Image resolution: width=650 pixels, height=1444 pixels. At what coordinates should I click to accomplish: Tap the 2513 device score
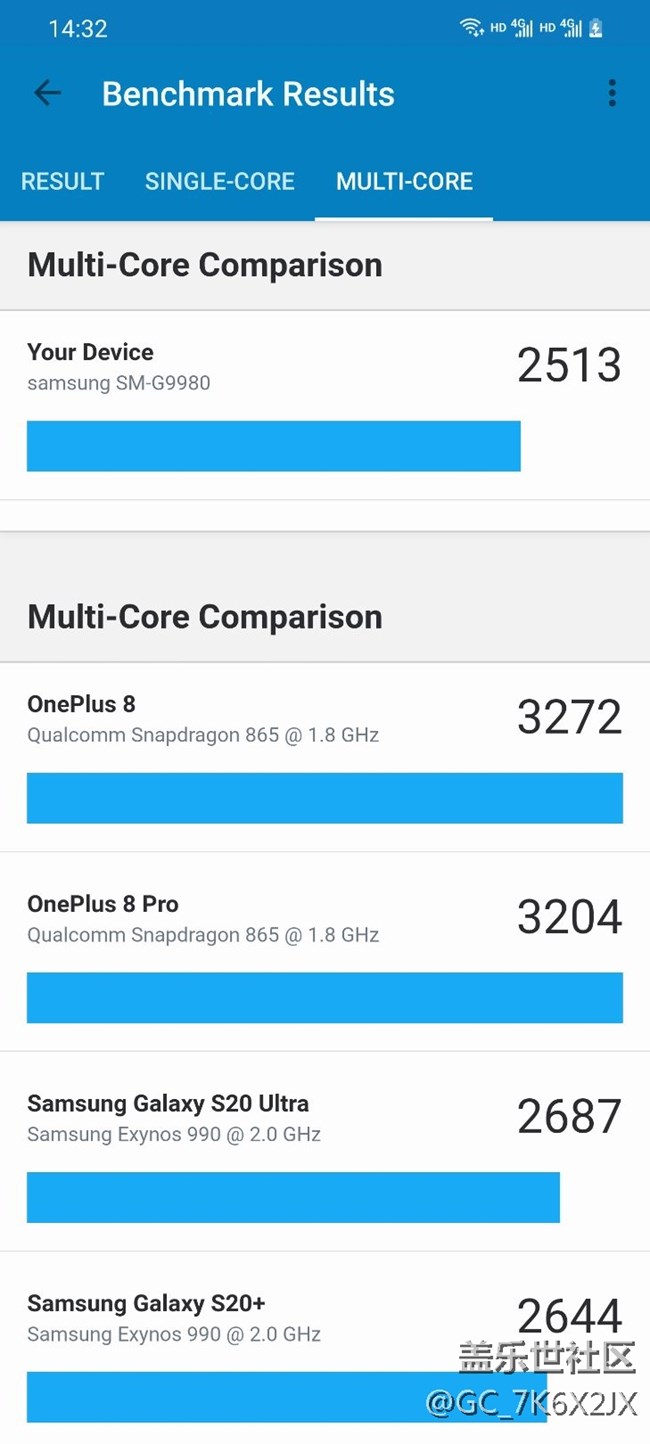569,366
